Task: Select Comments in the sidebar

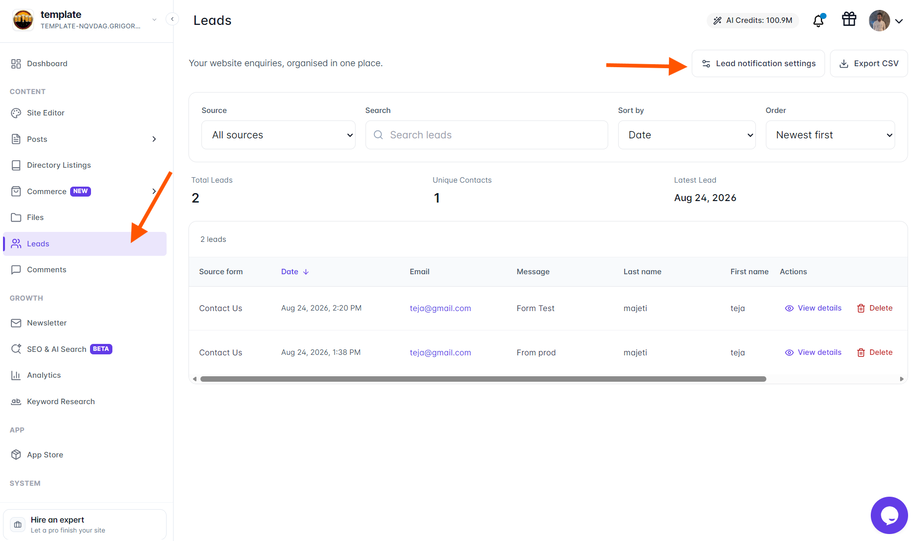Action: (x=84, y=269)
